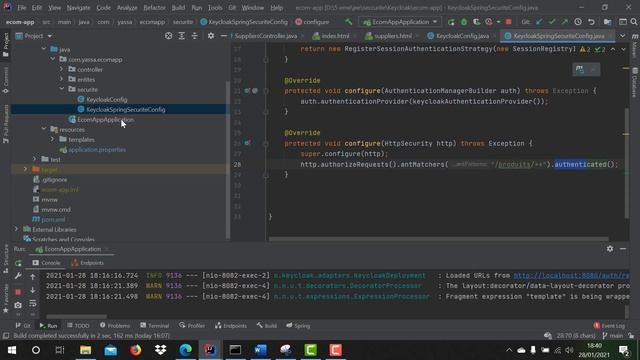Click the wrench icon in Run panel
The width and height of the screenshot is (640, 360).
(18, 276)
